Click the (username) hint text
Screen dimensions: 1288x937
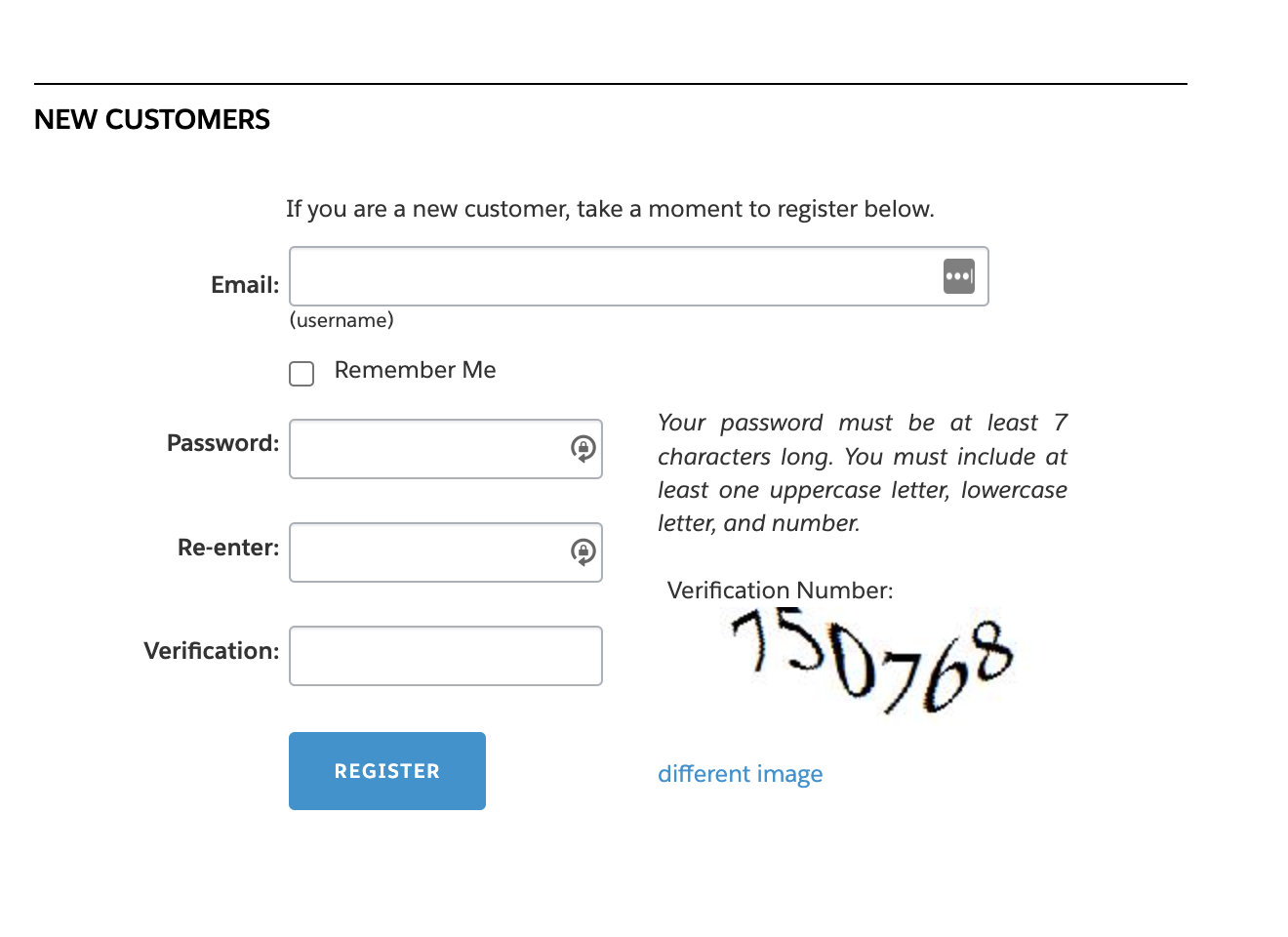341,319
